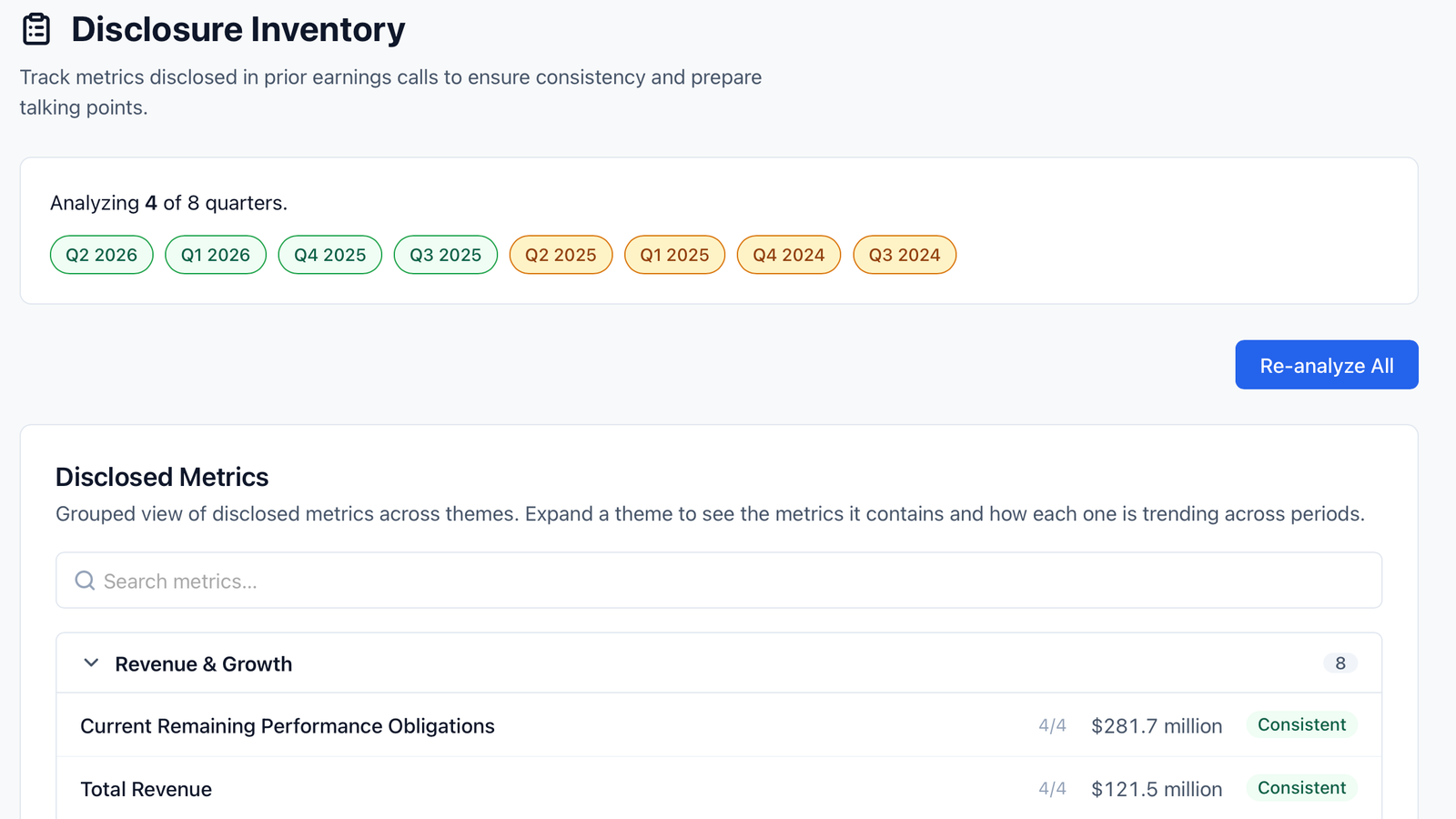Open the Total Revenue metric row
The width and height of the screenshot is (1456, 819).
[719, 788]
